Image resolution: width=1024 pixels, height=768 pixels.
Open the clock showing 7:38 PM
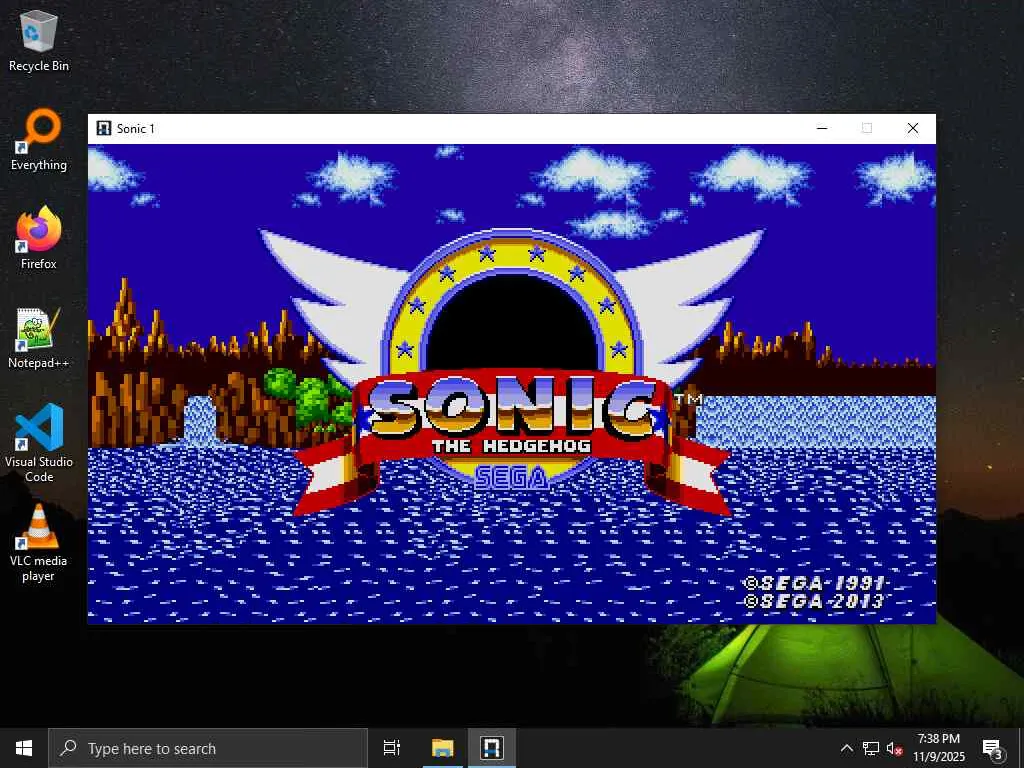coord(938,748)
